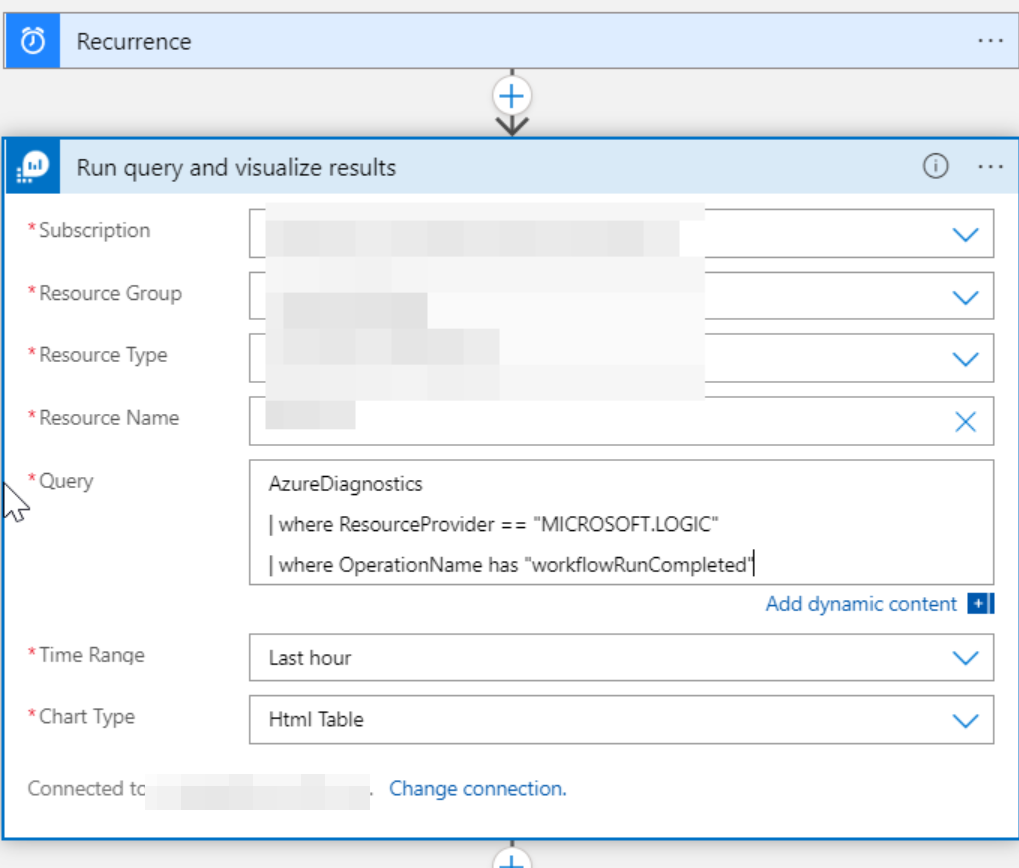Screen dimensions: 1019x868
Task: Show info for Run query action
Action: click(935, 167)
